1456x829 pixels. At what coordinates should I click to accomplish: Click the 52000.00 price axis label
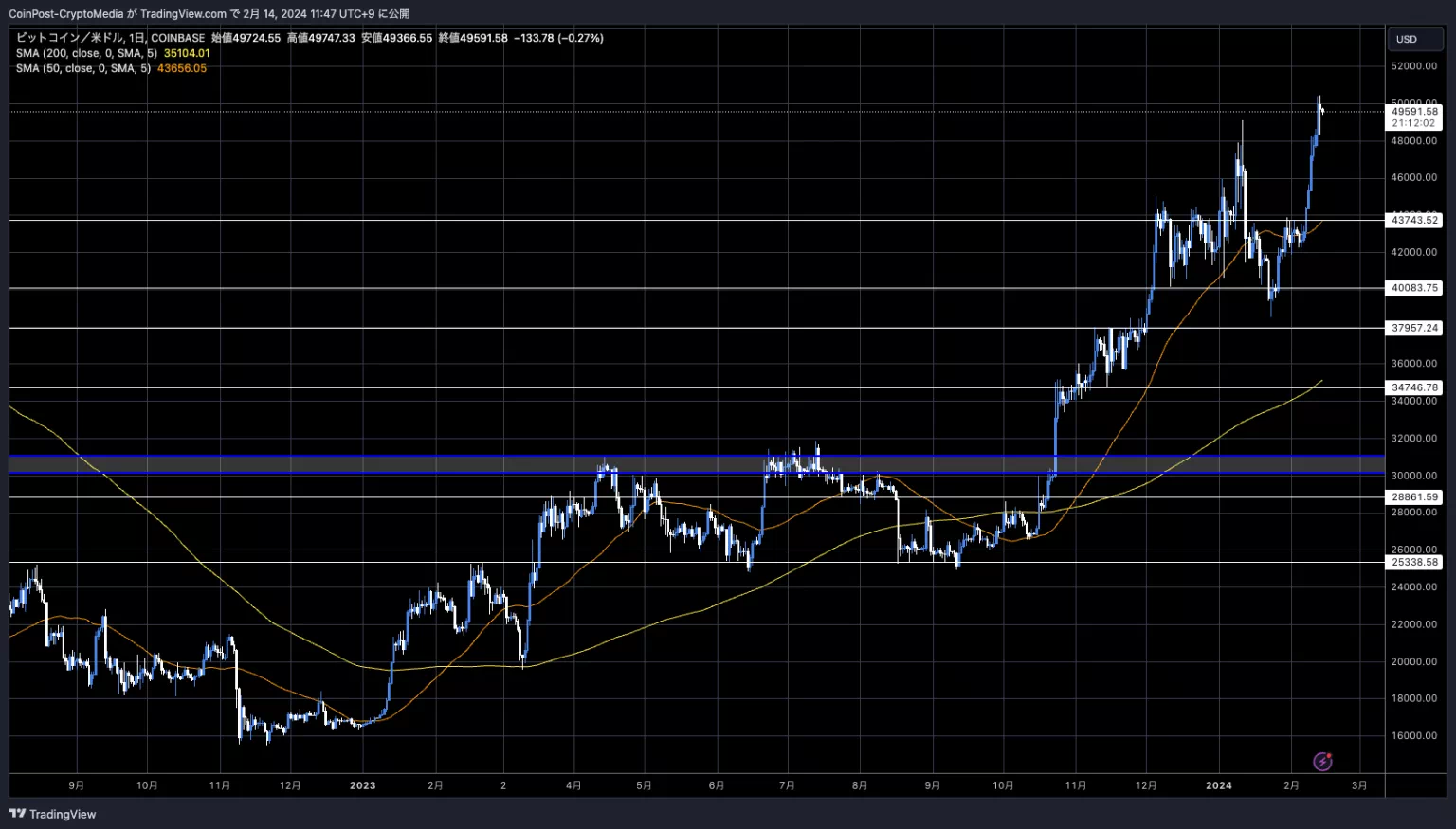[1414, 66]
